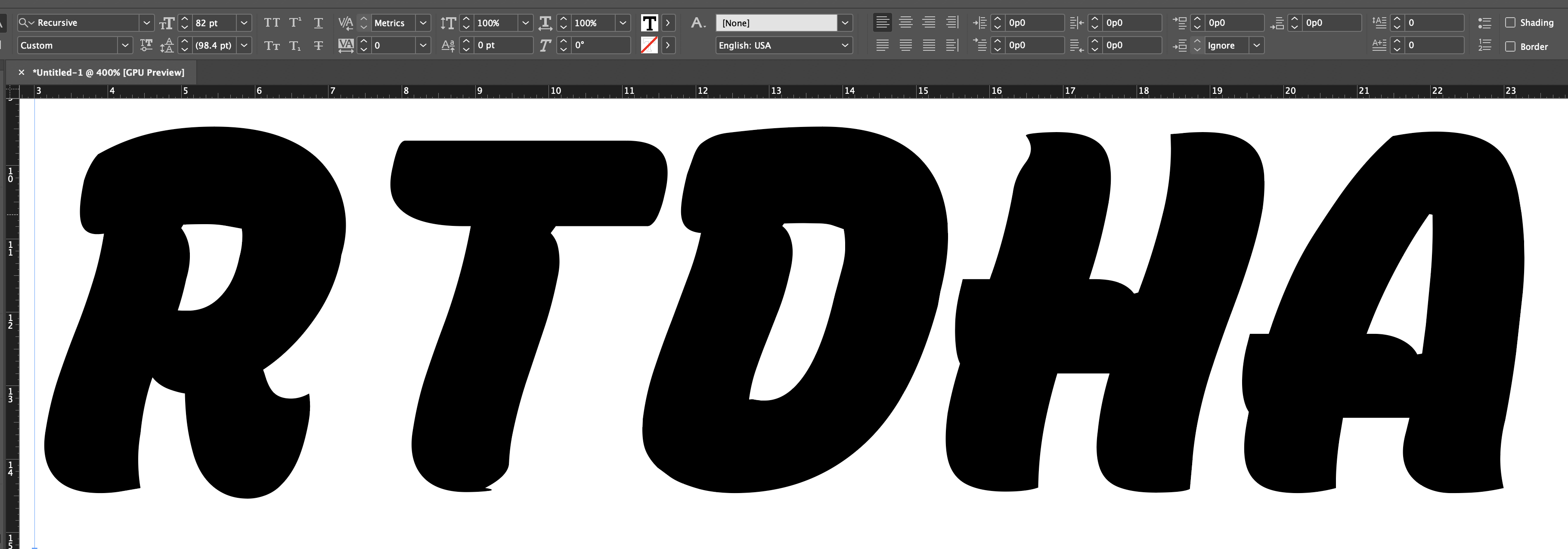Viewport: 1568px width, 549px height.
Task: Click the All Caps (TT) button
Action: tap(272, 23)
